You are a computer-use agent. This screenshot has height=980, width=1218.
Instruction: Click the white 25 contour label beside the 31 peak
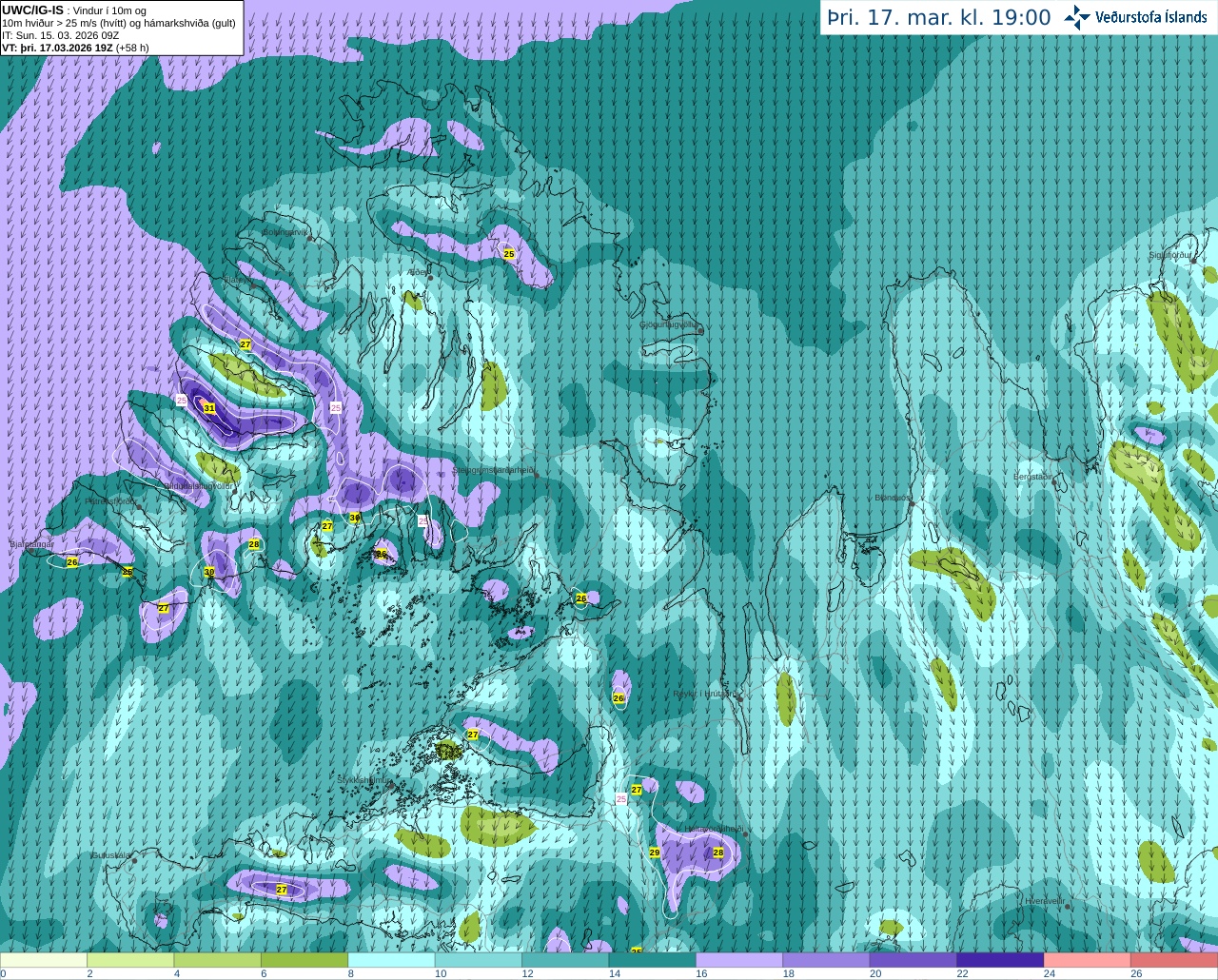click(x=181, y=401)
